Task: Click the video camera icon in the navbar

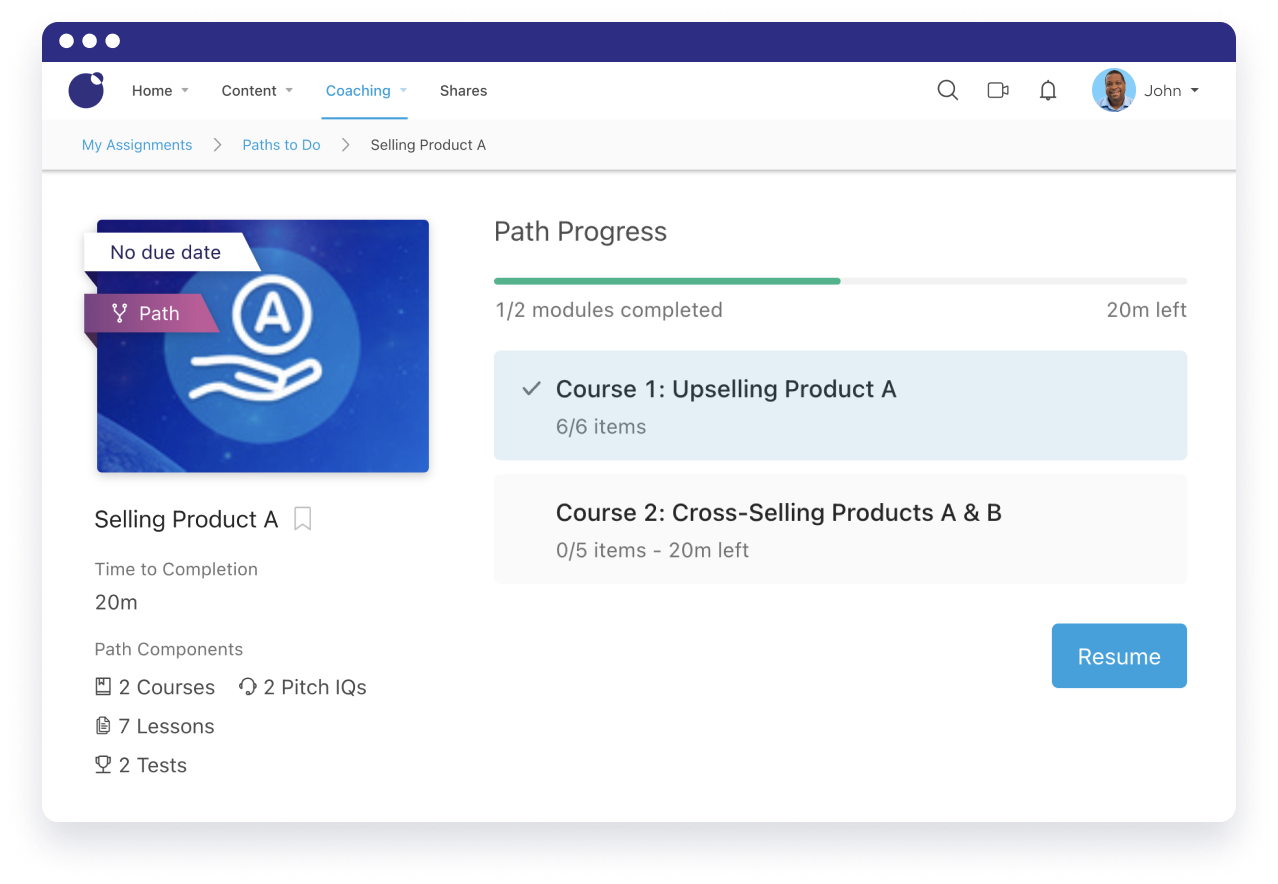Action: coord(997,90)
